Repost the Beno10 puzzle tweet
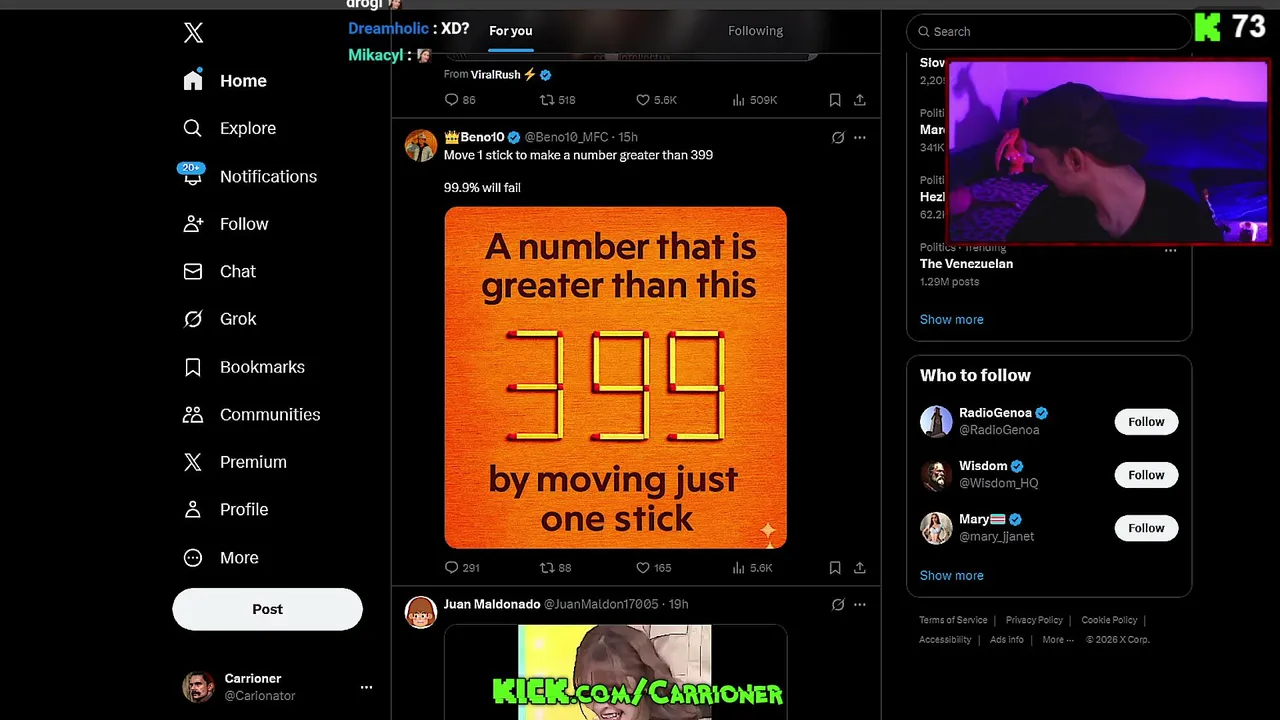Image resolution: width=1280 pixels, height=720 pixels. pyautogui.click(x=555, y=568)
